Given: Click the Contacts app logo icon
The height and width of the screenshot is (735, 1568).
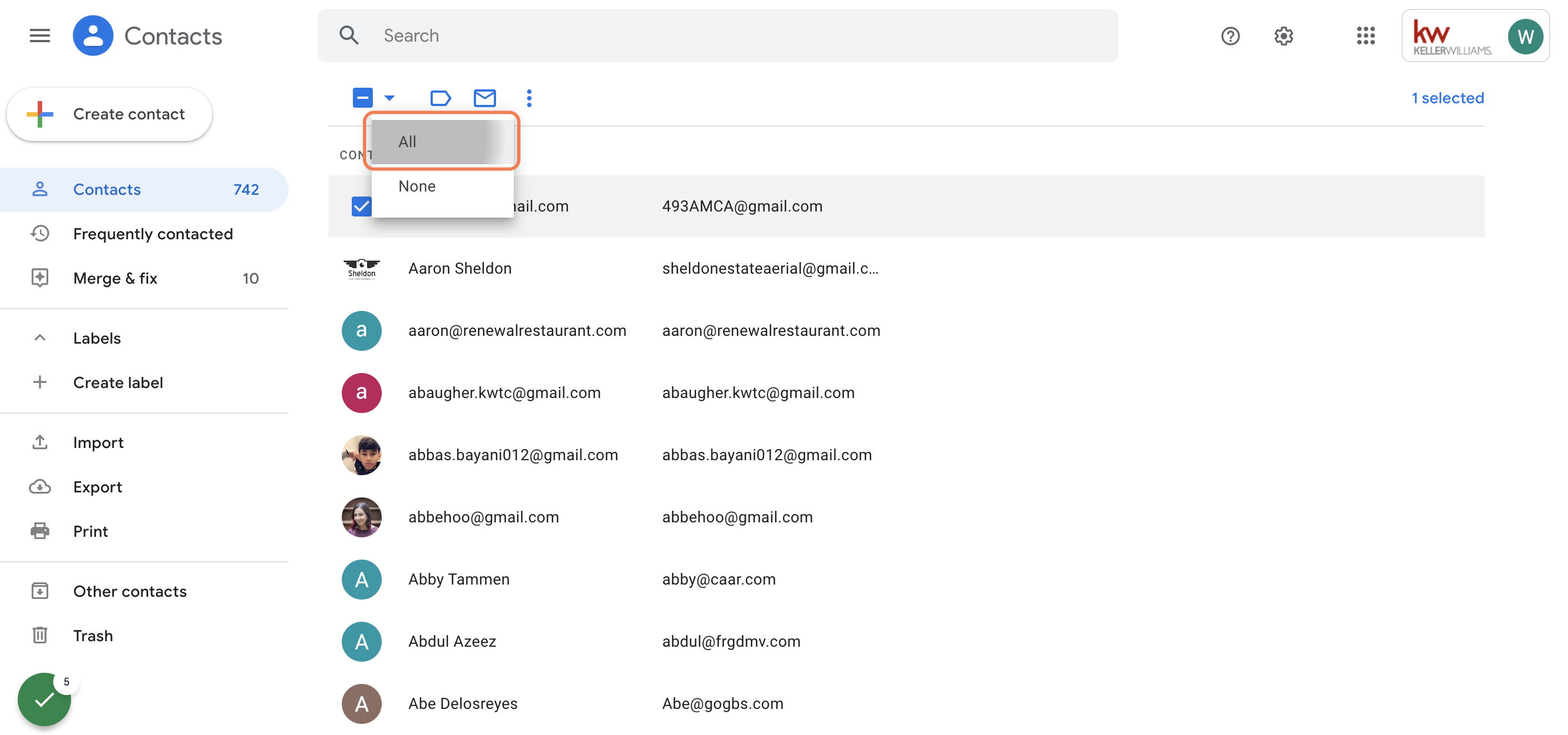Looking at the screenshot, I should pos(93,36).
